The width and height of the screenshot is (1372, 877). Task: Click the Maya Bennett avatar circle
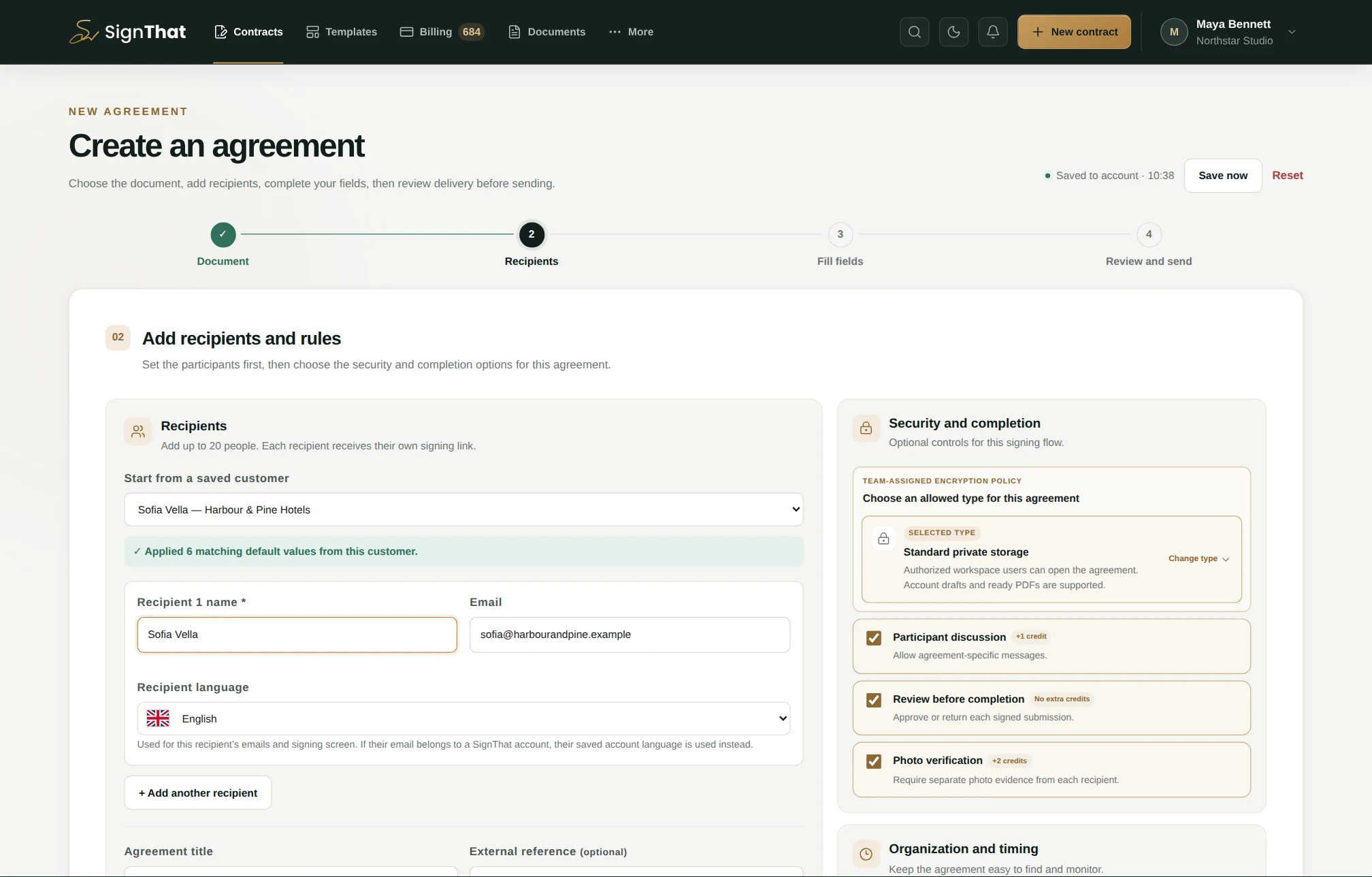point(1174,32)
